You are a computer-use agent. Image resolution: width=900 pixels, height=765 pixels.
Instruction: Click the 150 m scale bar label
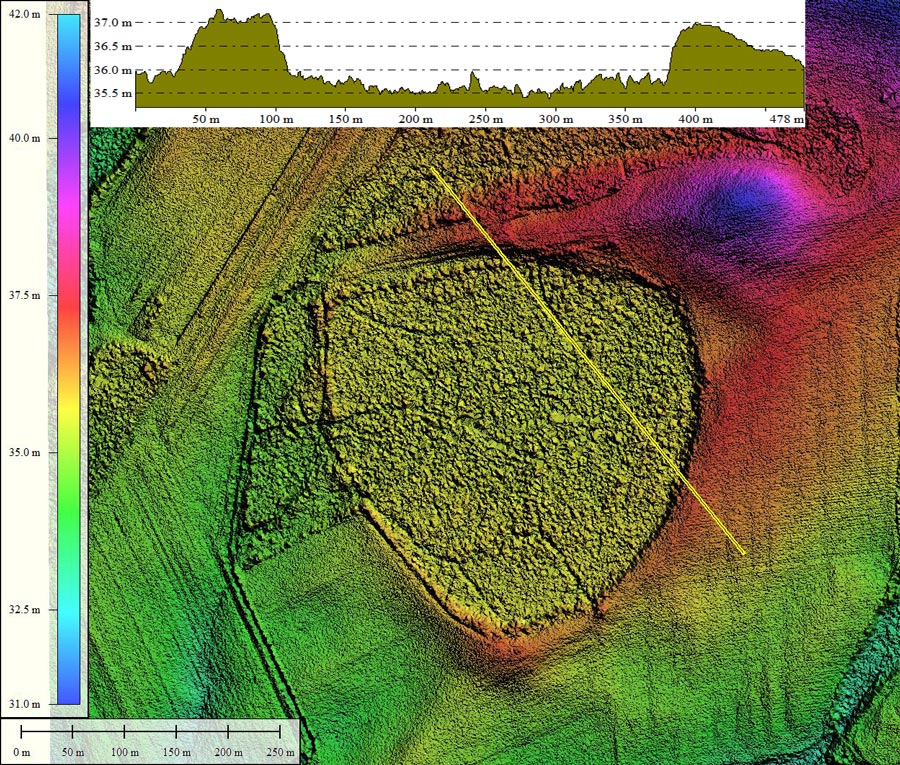tap(177, 752)
